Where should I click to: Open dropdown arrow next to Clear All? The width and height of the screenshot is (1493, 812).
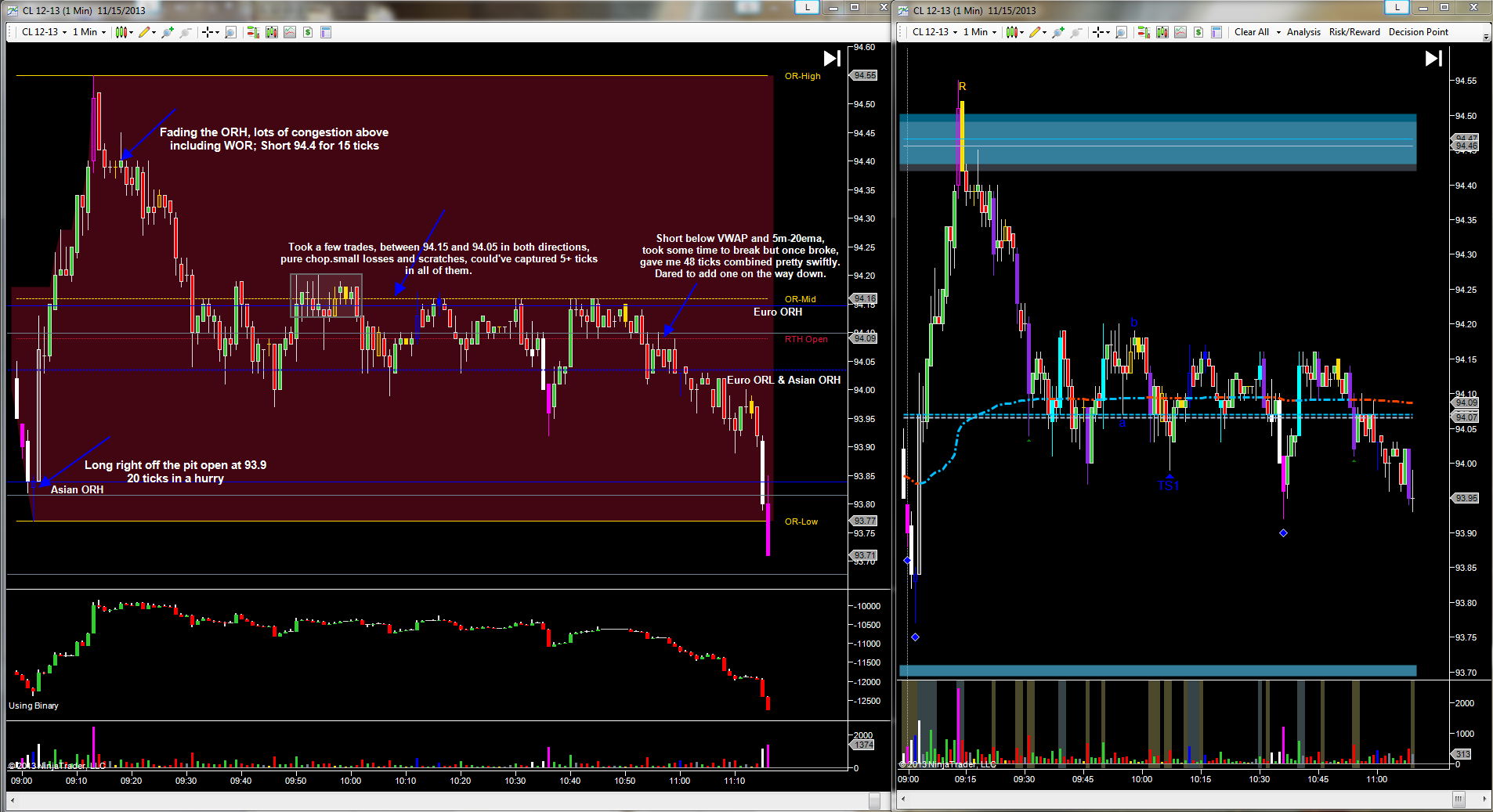click(1278, 32)
